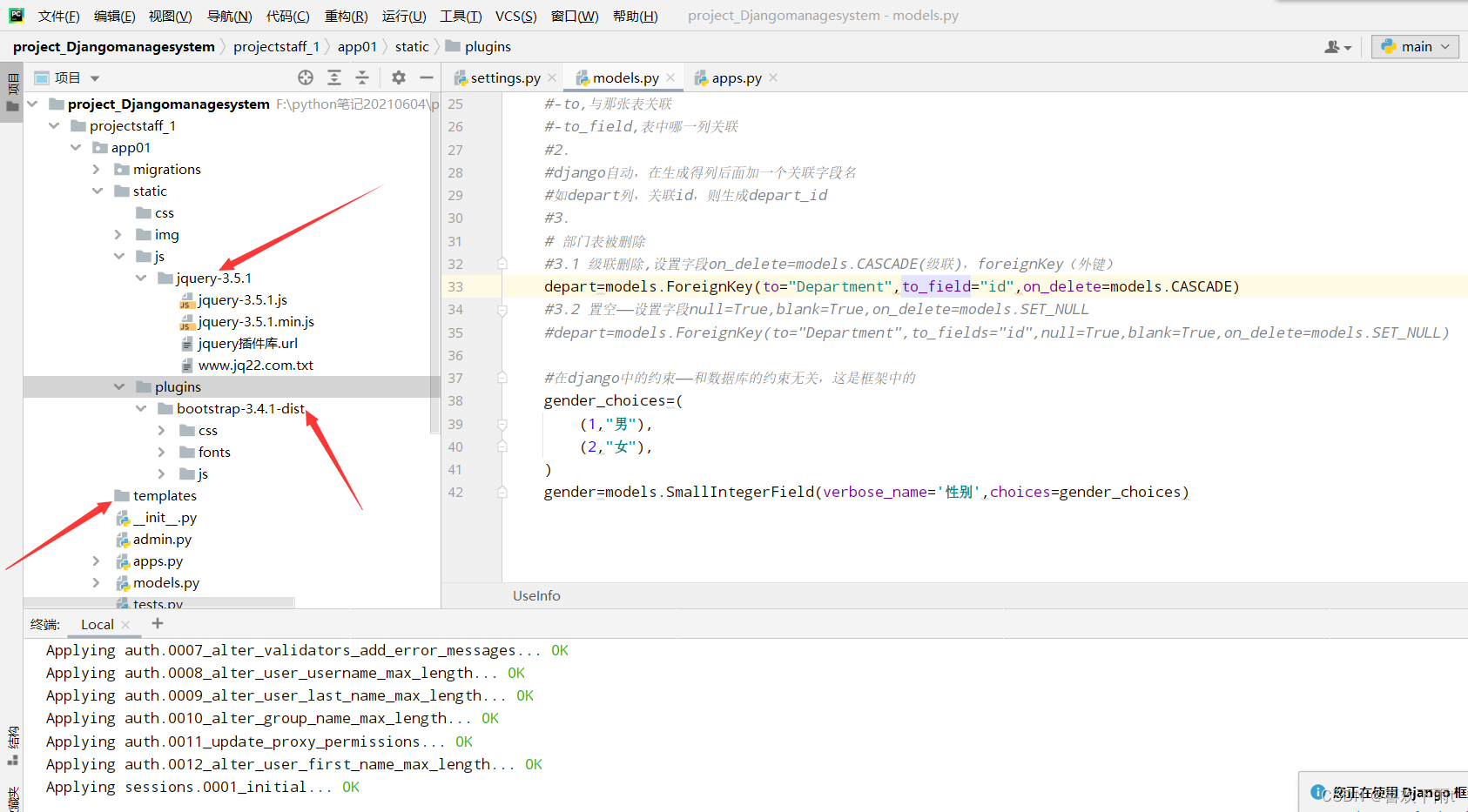Close the models.py editor tab
The image size is (1468, 812).
[x=670, y=77]
